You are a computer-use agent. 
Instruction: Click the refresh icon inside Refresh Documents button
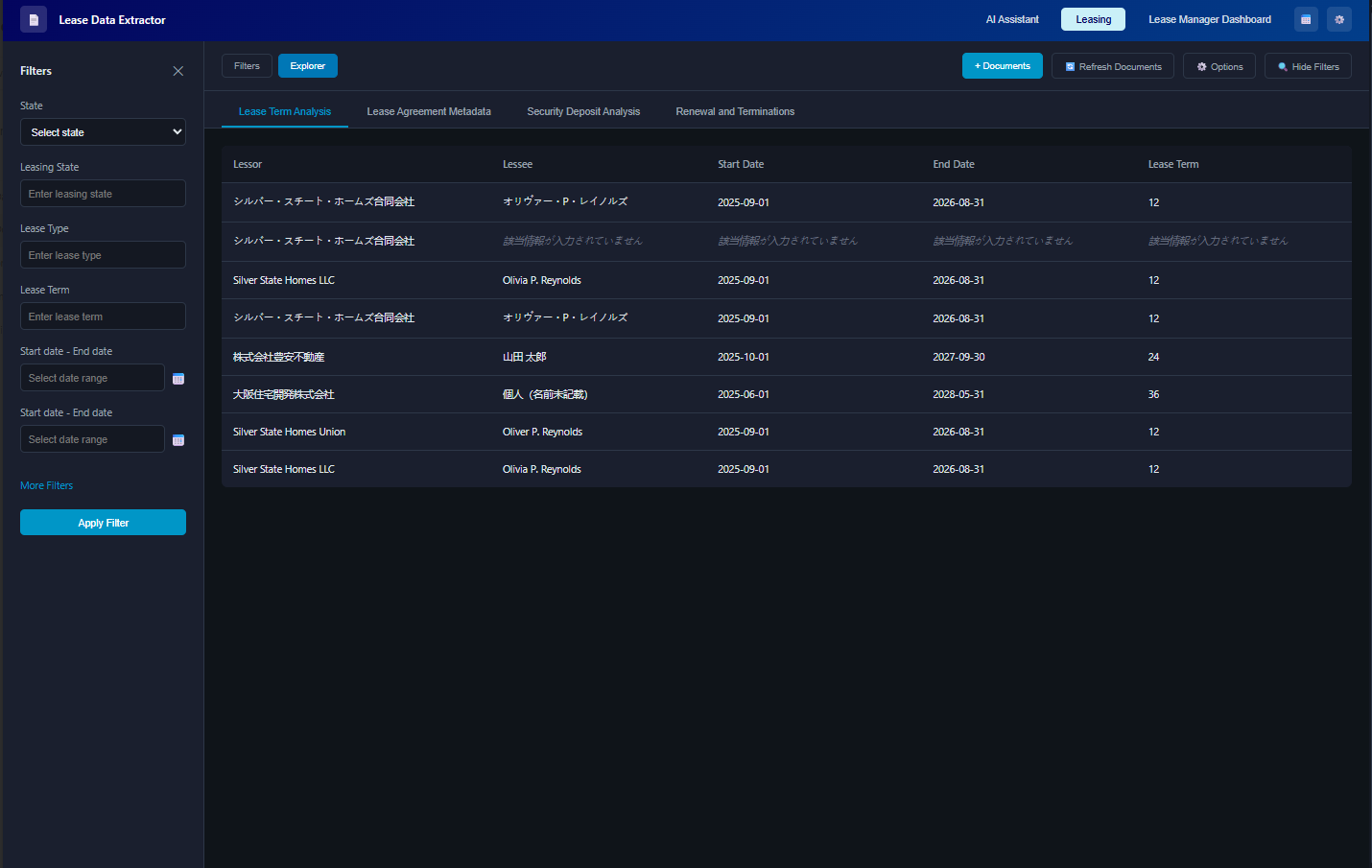click(1072, 66)
